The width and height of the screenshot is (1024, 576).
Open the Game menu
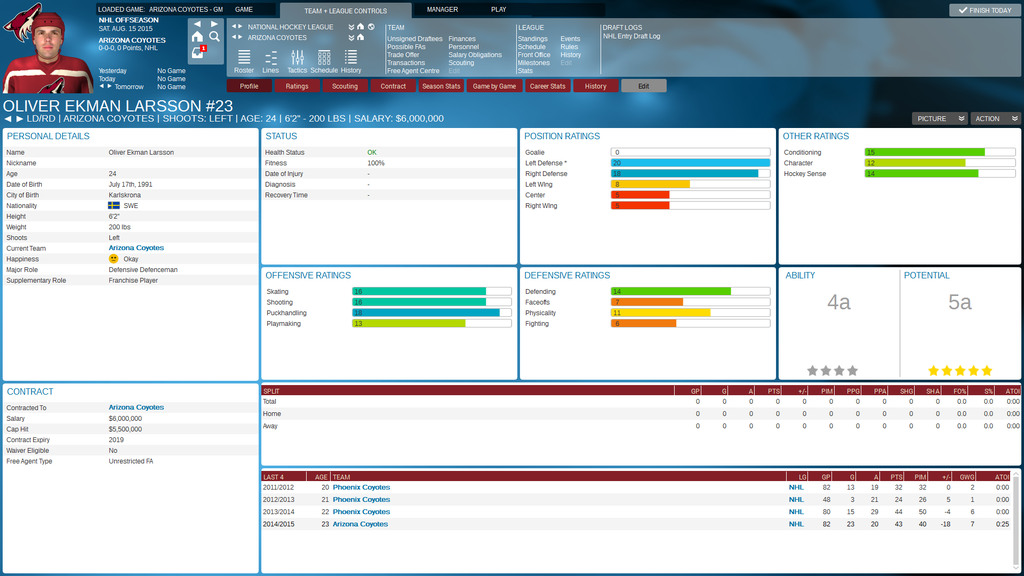pyautogui.click(x=244, y=10)
